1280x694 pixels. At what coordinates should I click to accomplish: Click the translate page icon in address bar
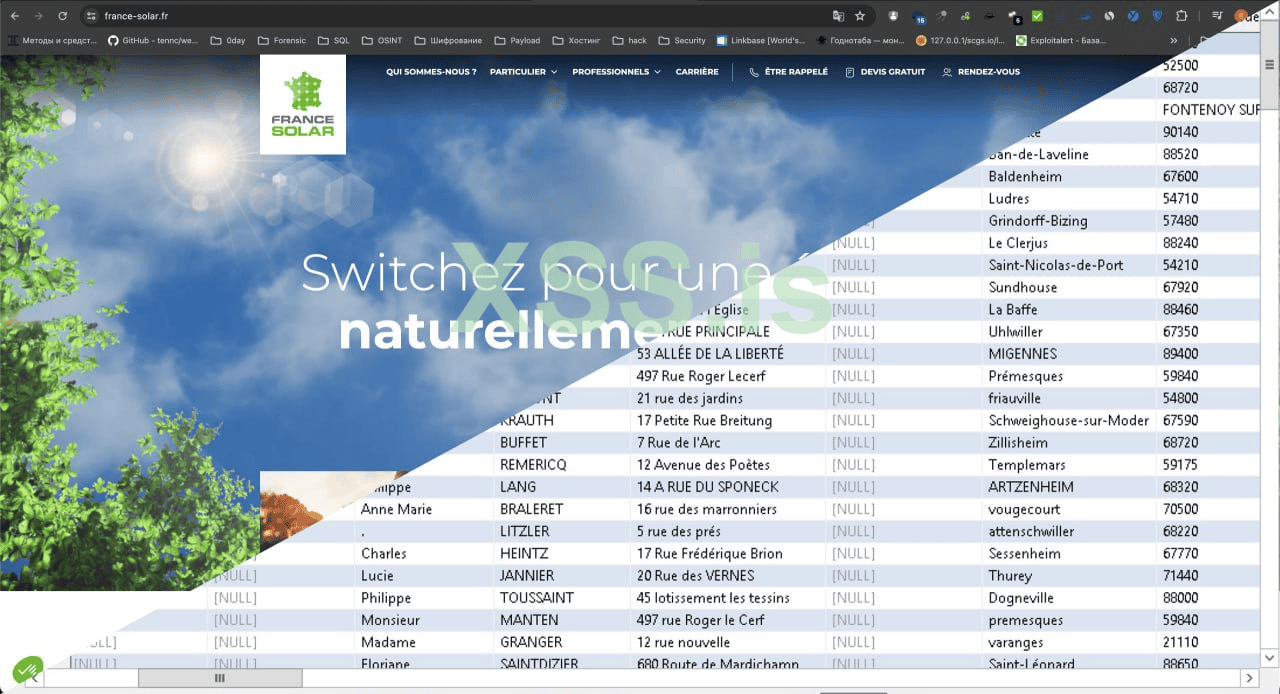click(x=838, y=16)
